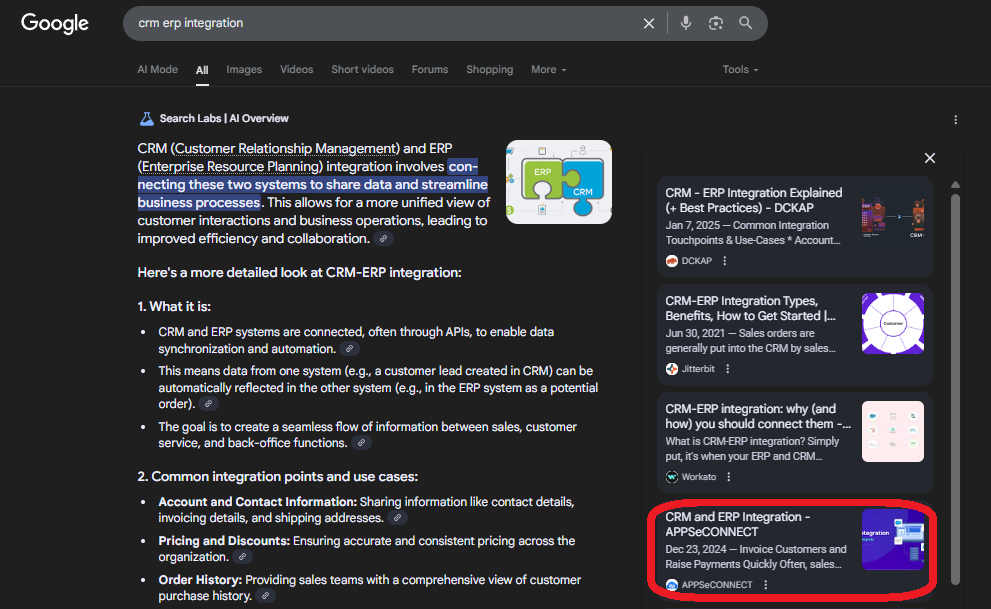Image resolution: width=991 pixels, height=609 pixels.
Task: Click the sources panel scrollbar thumb
Action: (x=956, y=389)
